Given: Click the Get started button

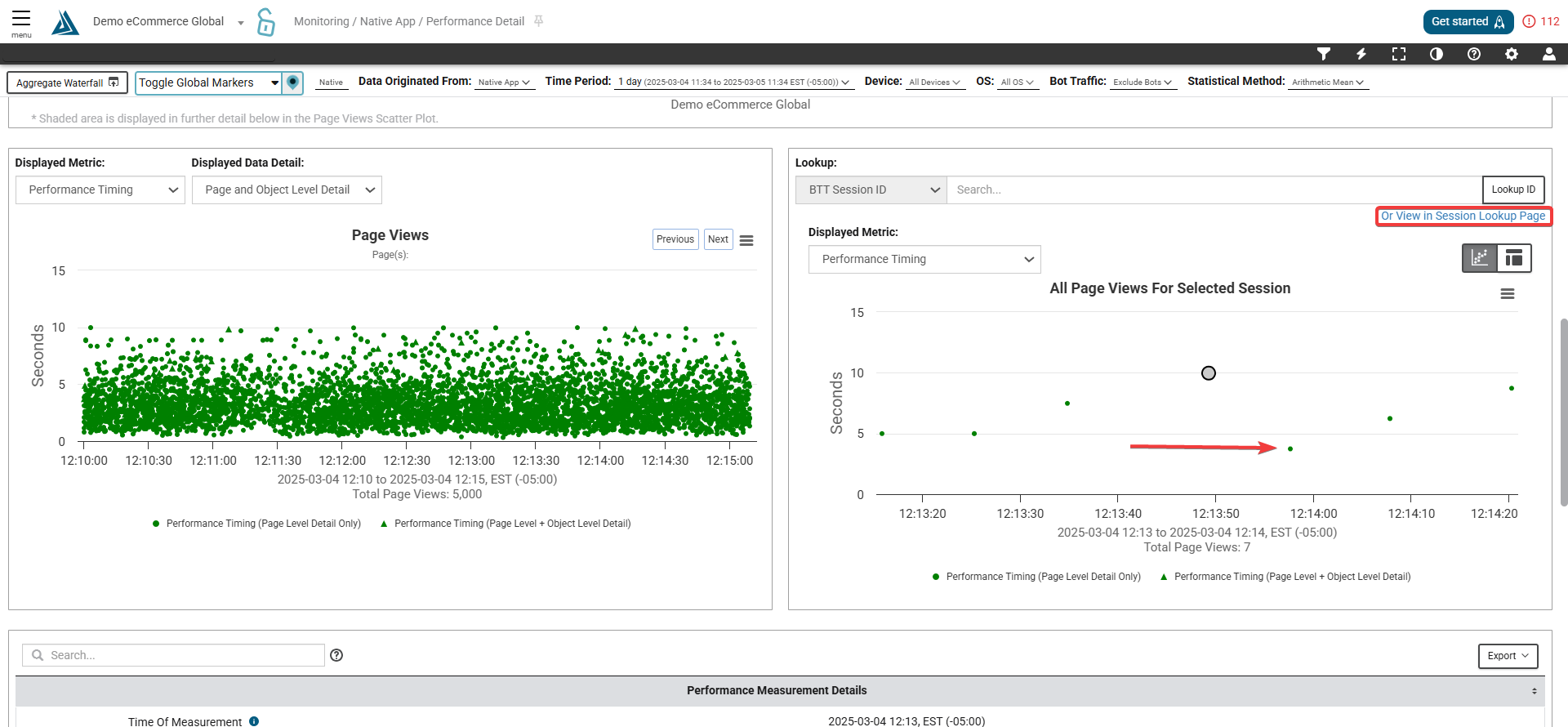Looking at the screenshot, I should (x=1468, y=22).
